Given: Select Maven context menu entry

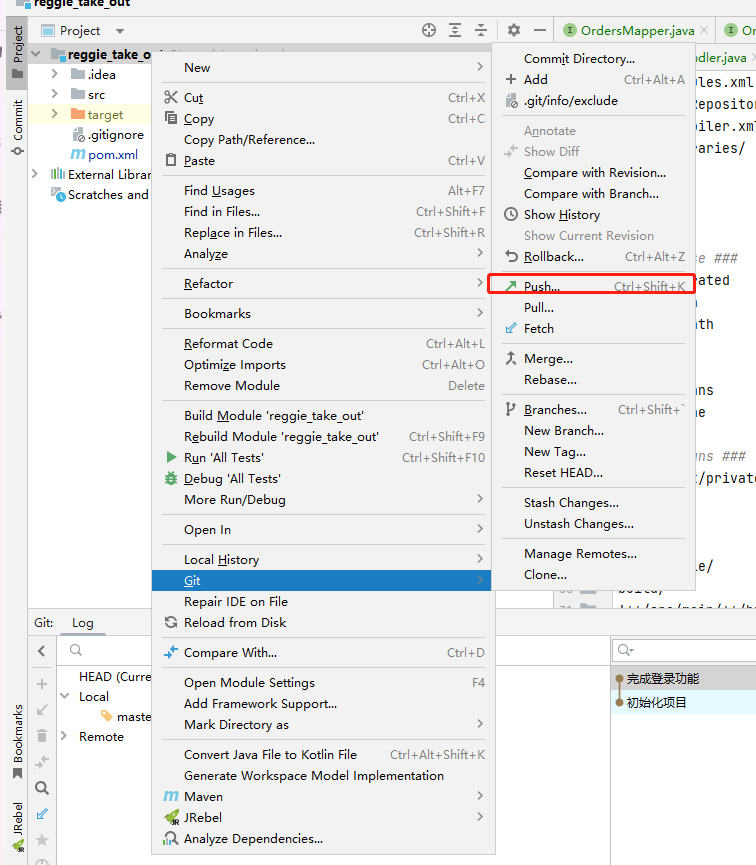Looking at the screenshot, I should click(x=323, y=797).
